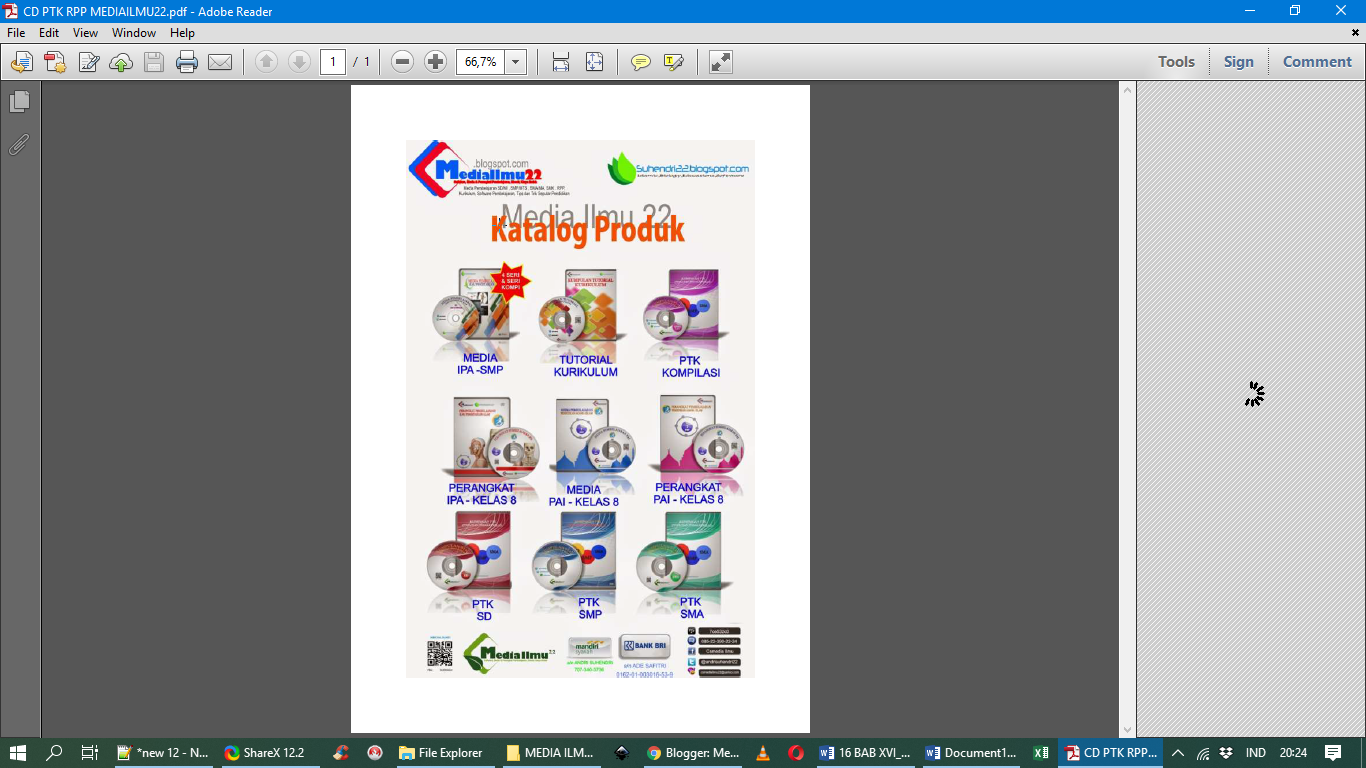
Task: Click IND input language indicator
Action: (x=1256, y=753)
